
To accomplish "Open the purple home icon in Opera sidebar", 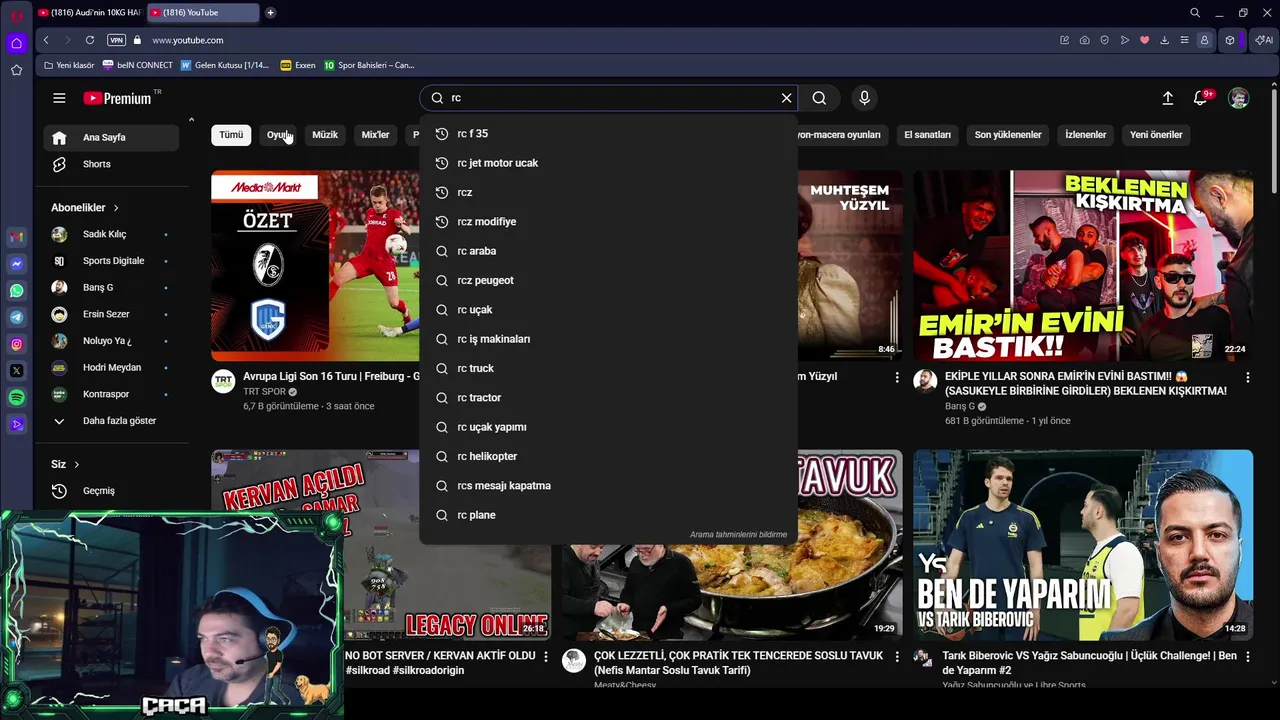I will click(16, 43).
